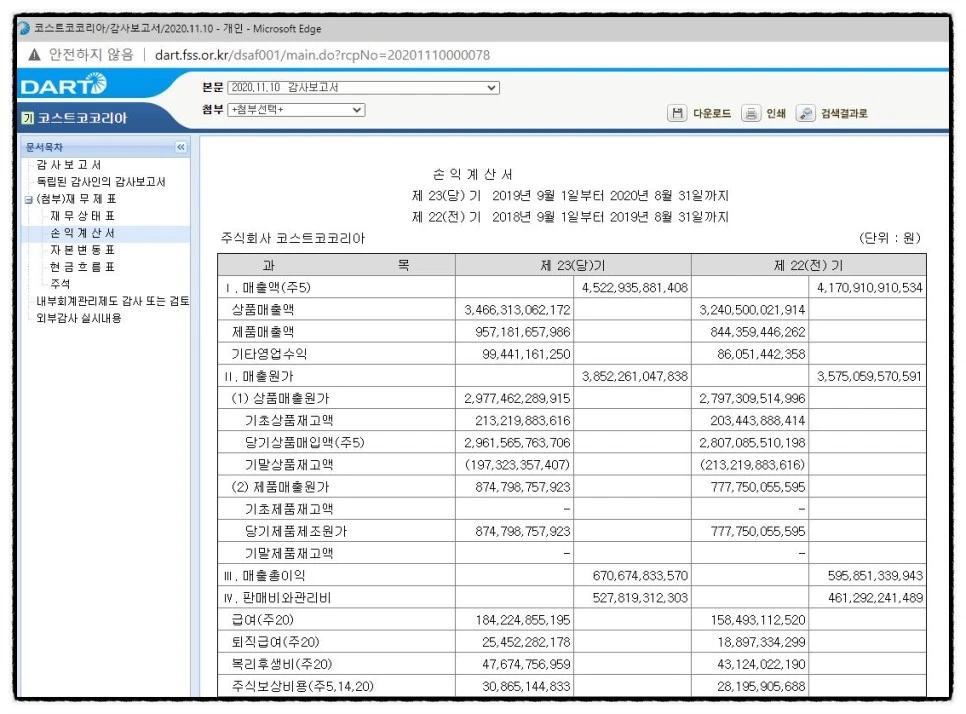
Task: Open 주석 in the outline
Action: 60,283
